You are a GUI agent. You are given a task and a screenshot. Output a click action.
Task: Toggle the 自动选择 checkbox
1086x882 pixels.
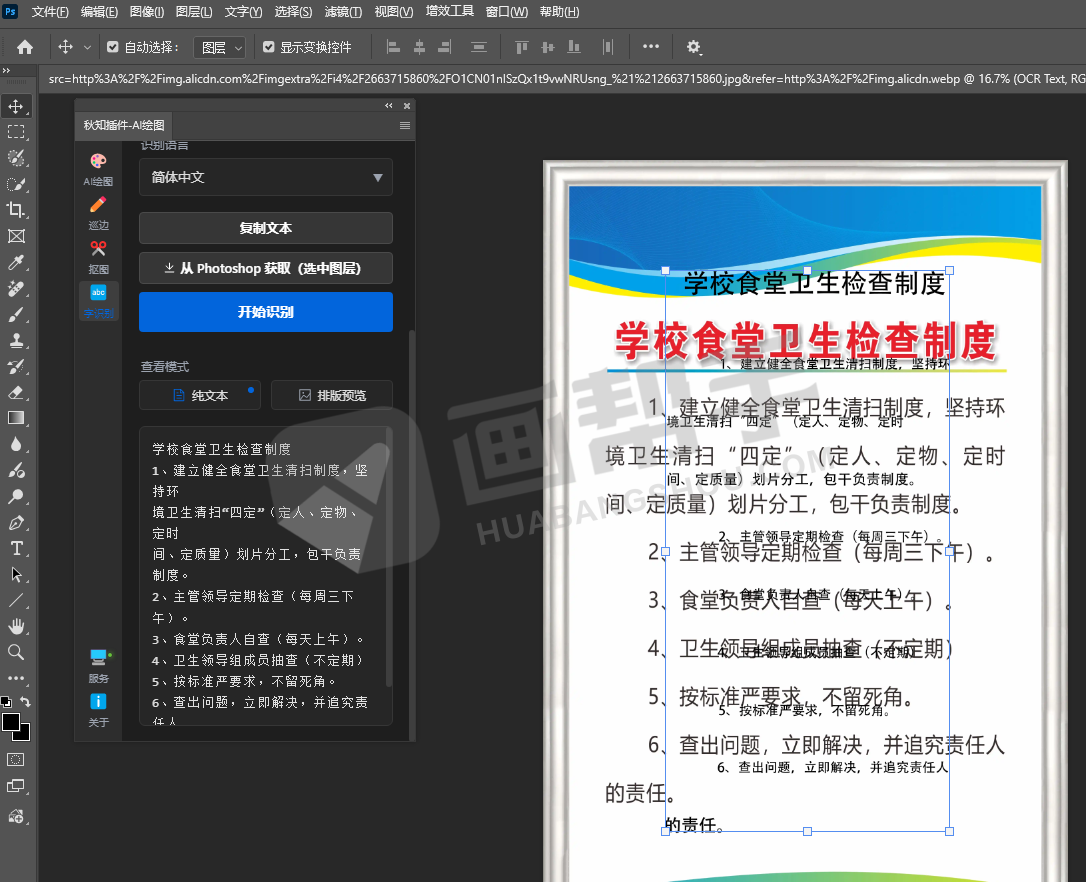113,47
